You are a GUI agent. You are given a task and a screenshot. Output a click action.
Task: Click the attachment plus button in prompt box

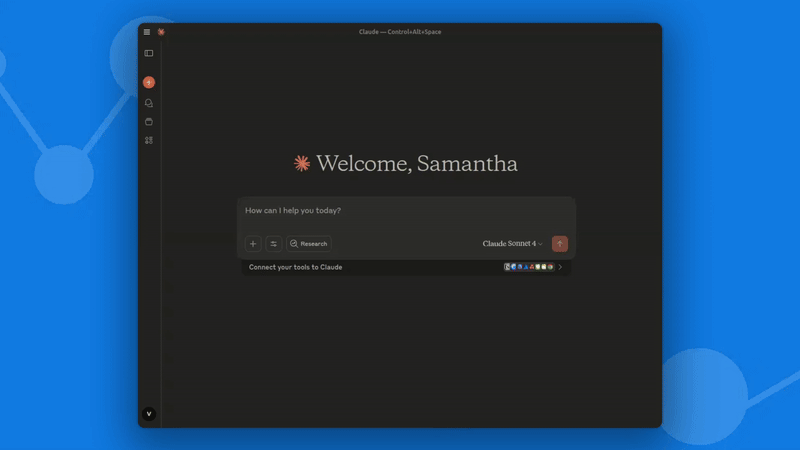tap(253, 244)
